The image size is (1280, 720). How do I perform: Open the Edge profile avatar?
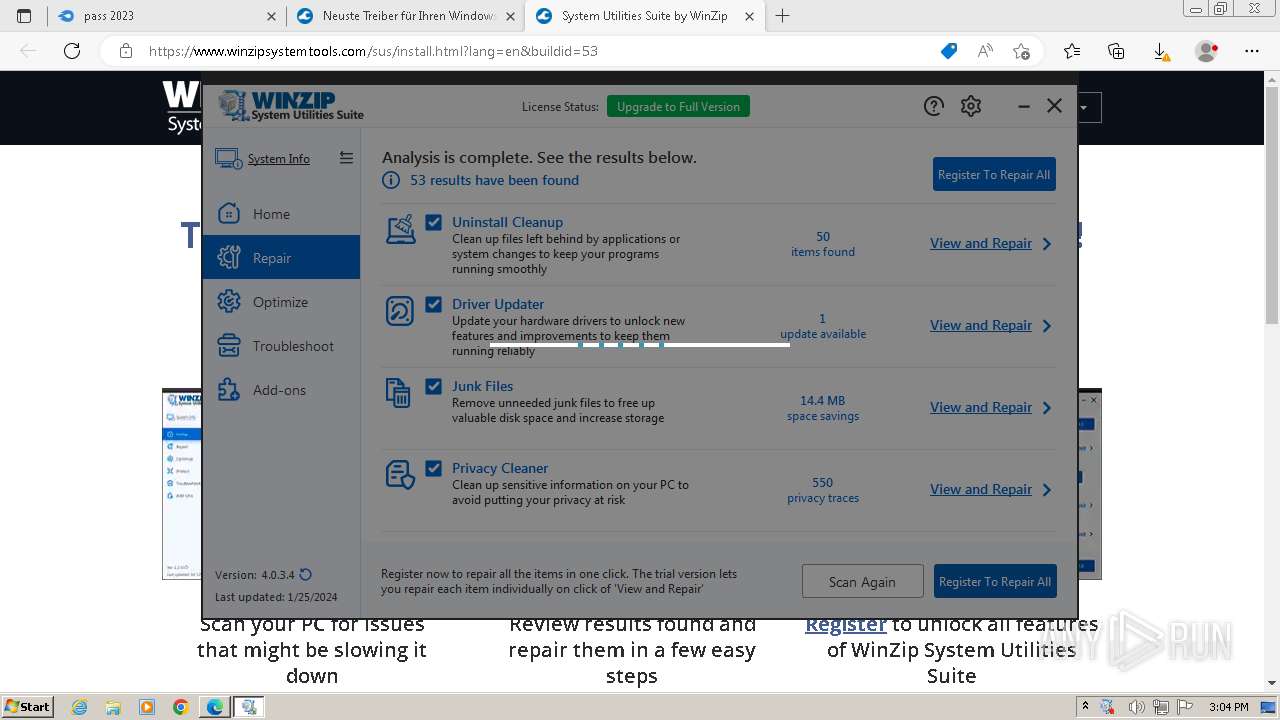(1207, 51)
